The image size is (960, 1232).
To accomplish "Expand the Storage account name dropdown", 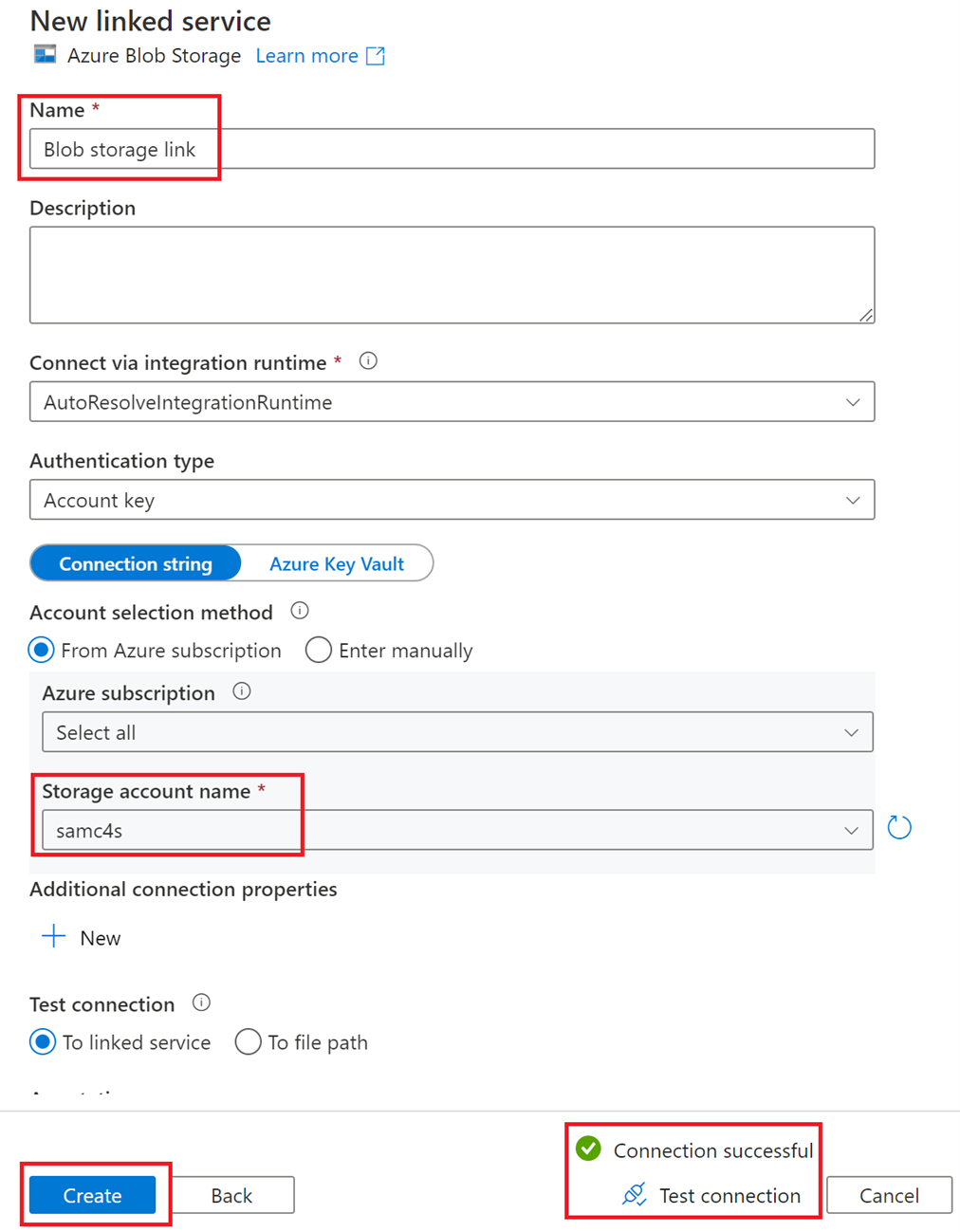I will coord(457,830).
